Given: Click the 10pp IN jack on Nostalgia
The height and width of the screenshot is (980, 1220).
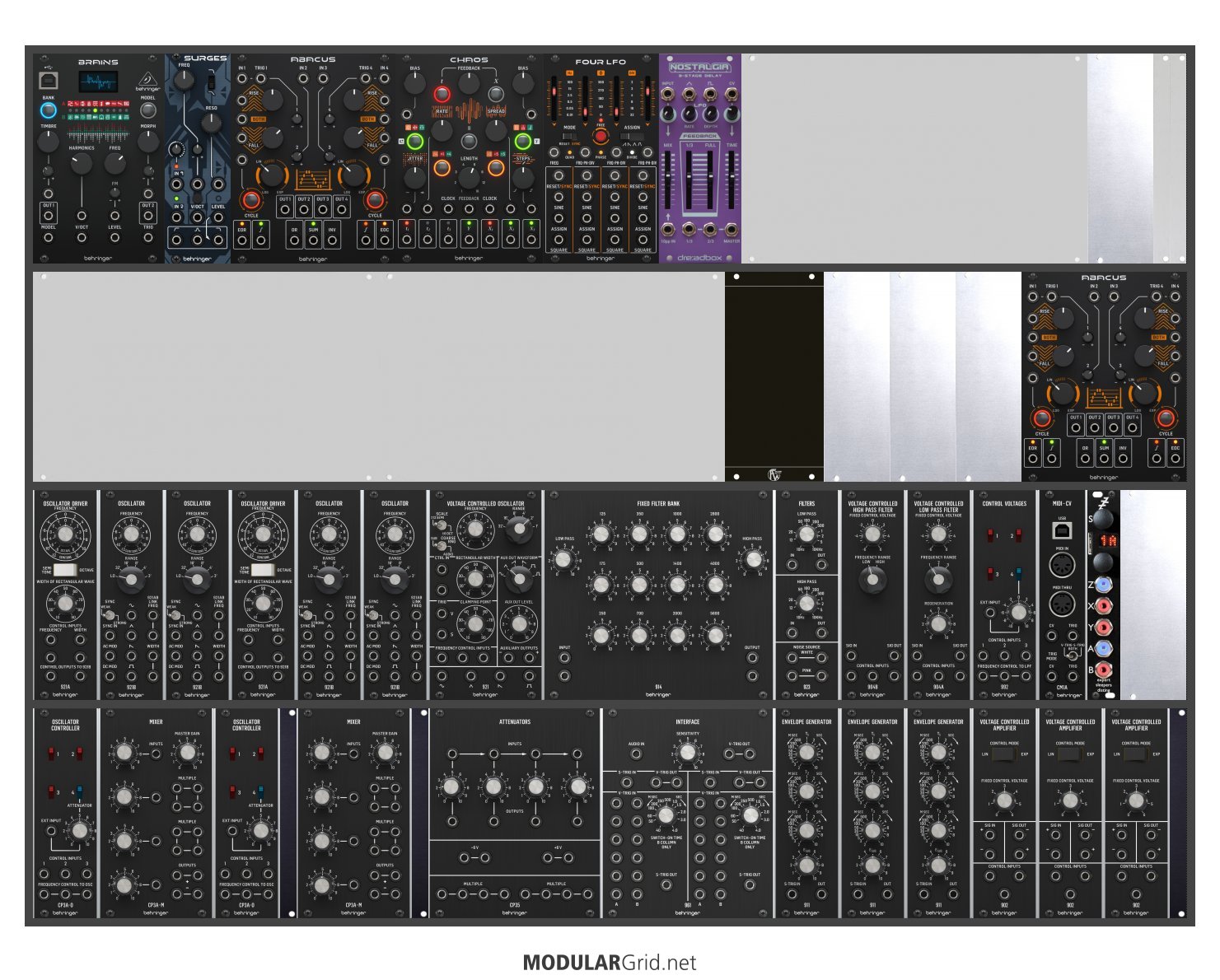Looking at the screenshot, I should click(668, 230).
